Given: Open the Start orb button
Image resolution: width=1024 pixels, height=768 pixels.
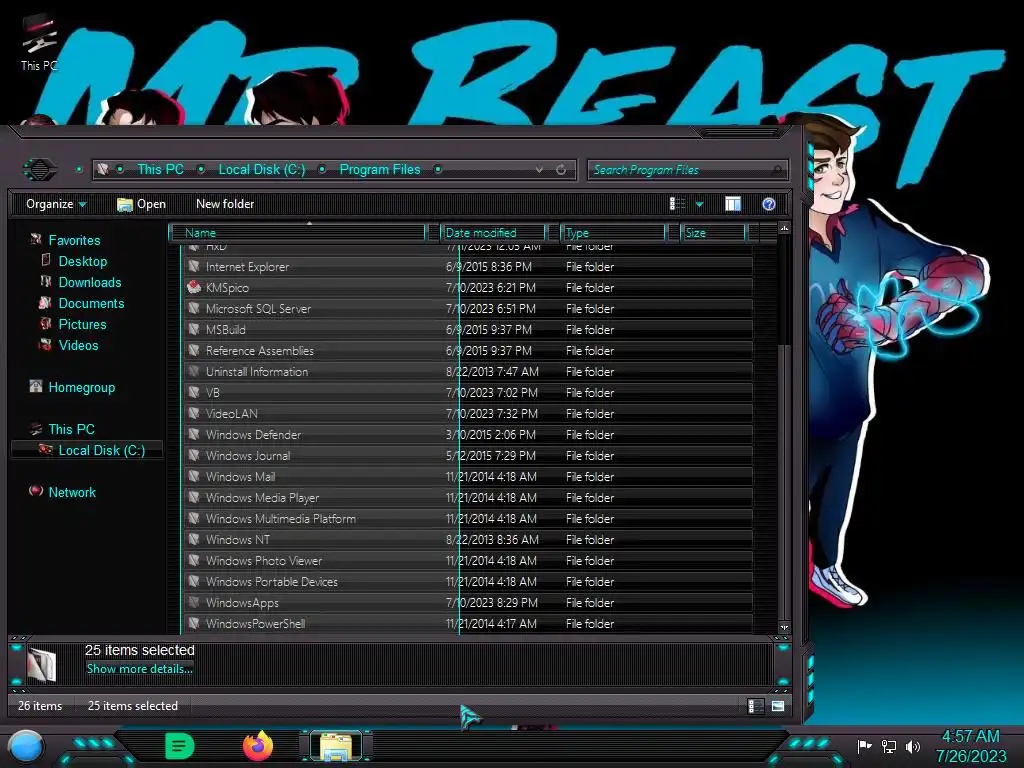Looking at the screenshot, I should [x=26, y=746].
